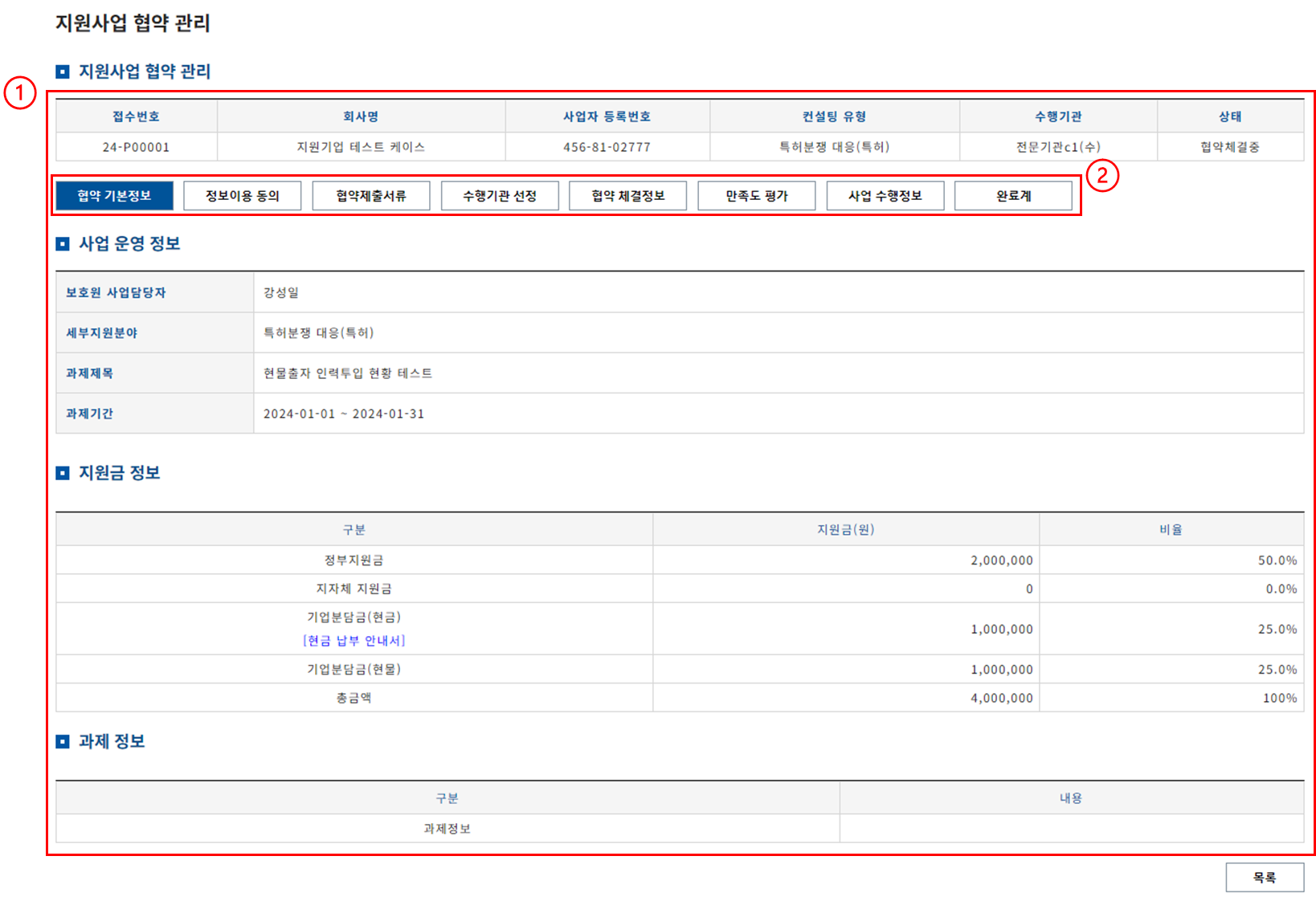Click the square bullet beside 과제 정보
The height and width of the screenshot is (901, 1316).
pyautogui.click(x=63, y=742)
